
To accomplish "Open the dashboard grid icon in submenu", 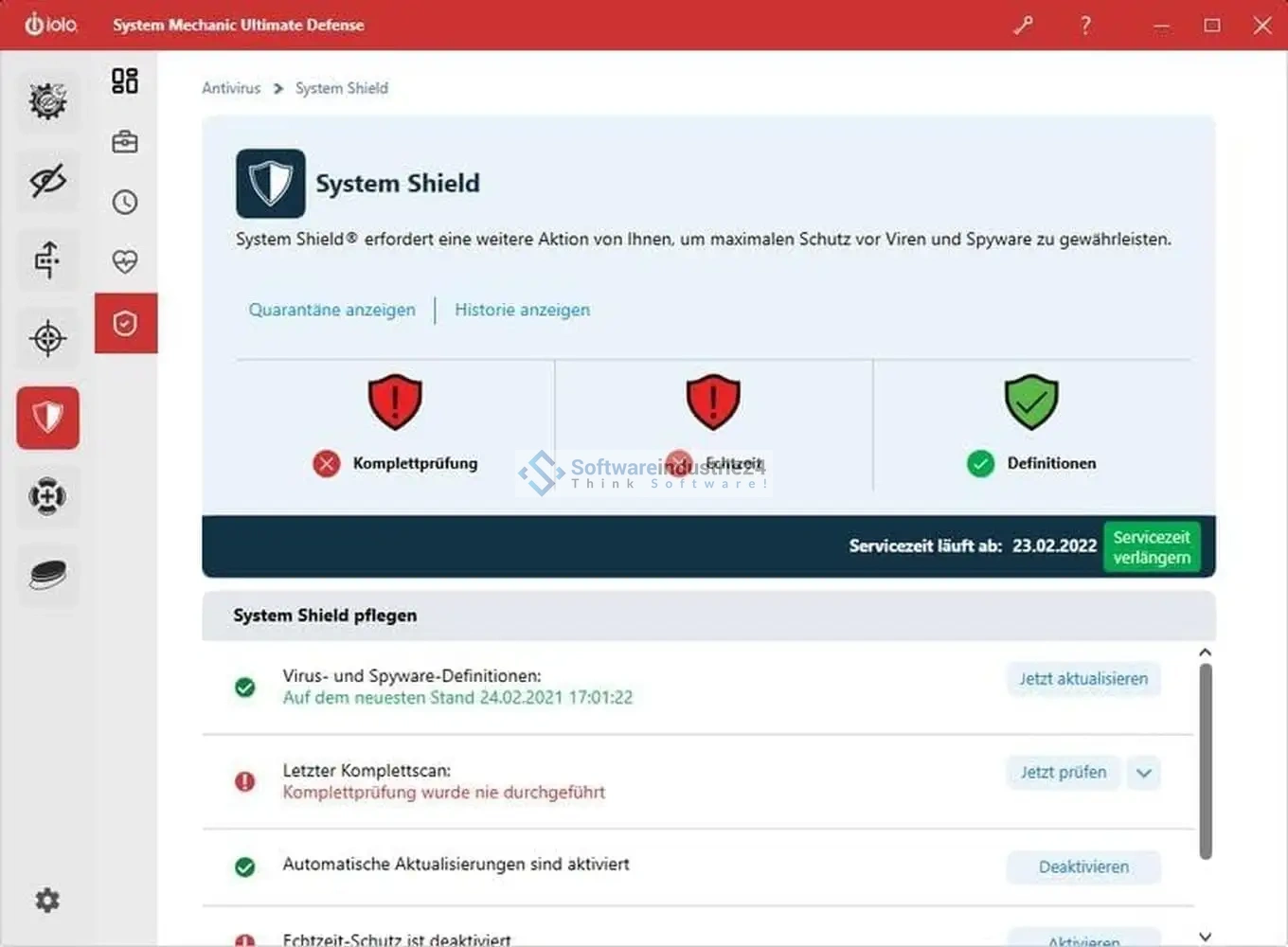I will [125, 81].
